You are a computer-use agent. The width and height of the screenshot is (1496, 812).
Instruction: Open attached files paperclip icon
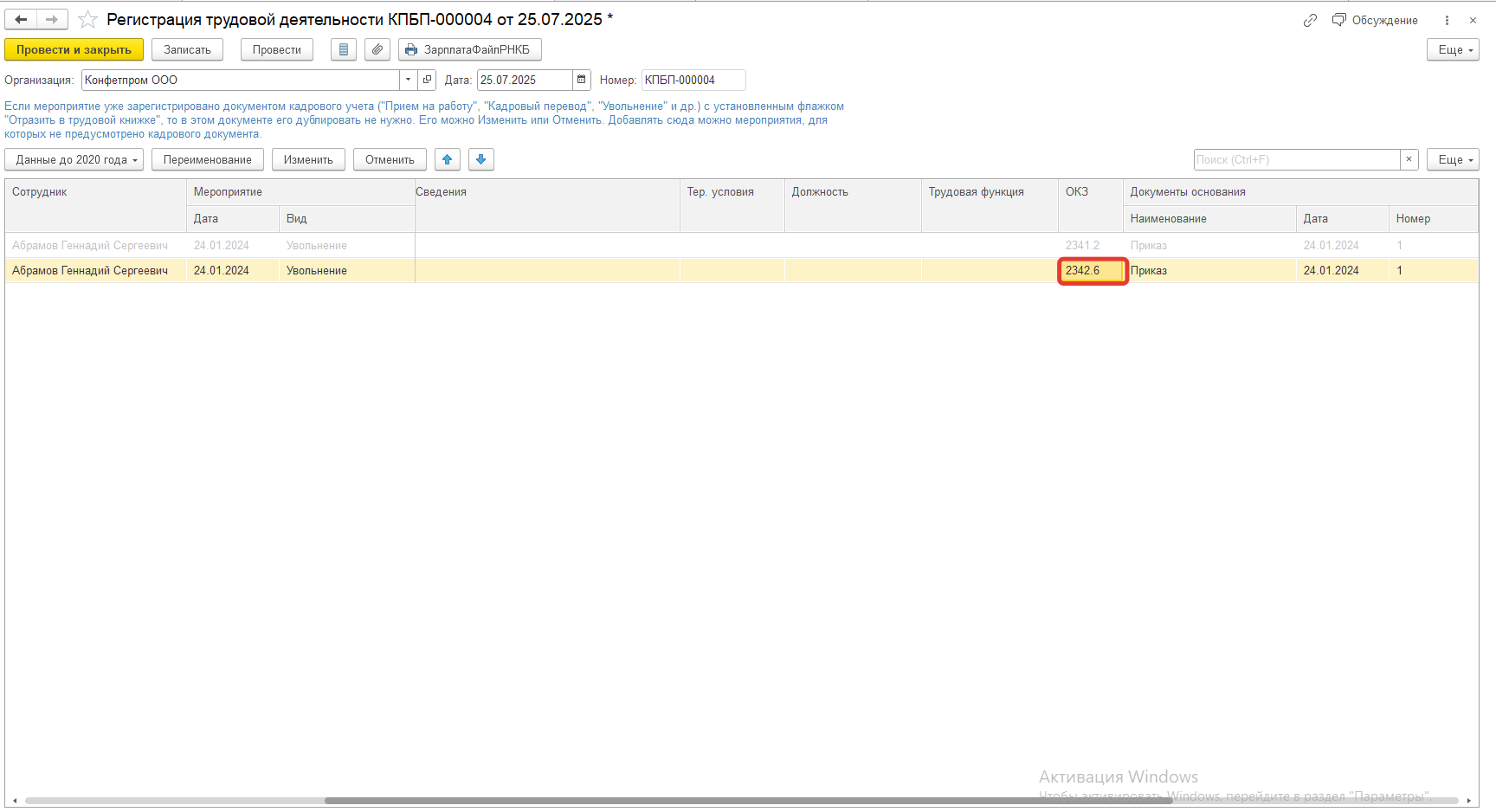click(x=377, y=50)
